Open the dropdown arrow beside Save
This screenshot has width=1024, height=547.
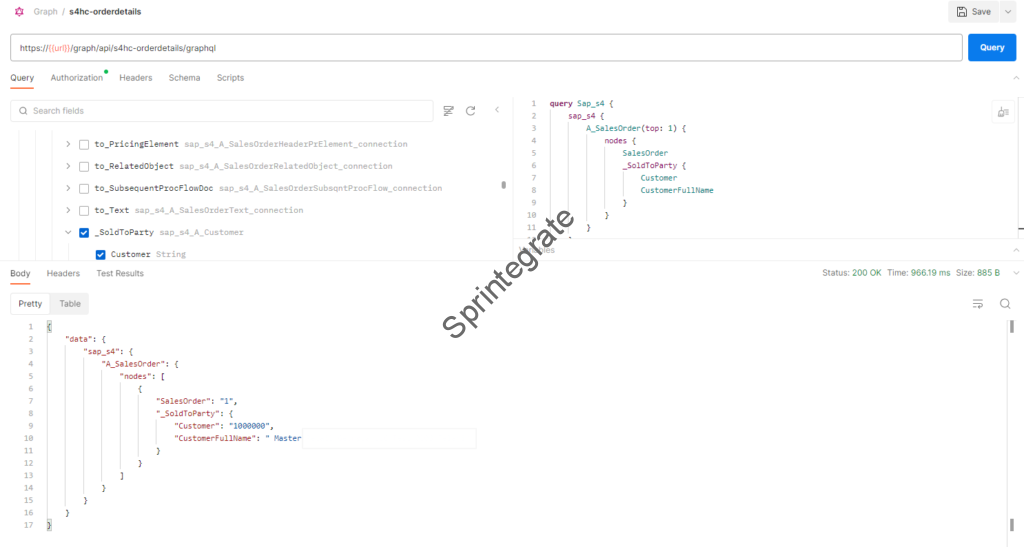click(1007, 11)
